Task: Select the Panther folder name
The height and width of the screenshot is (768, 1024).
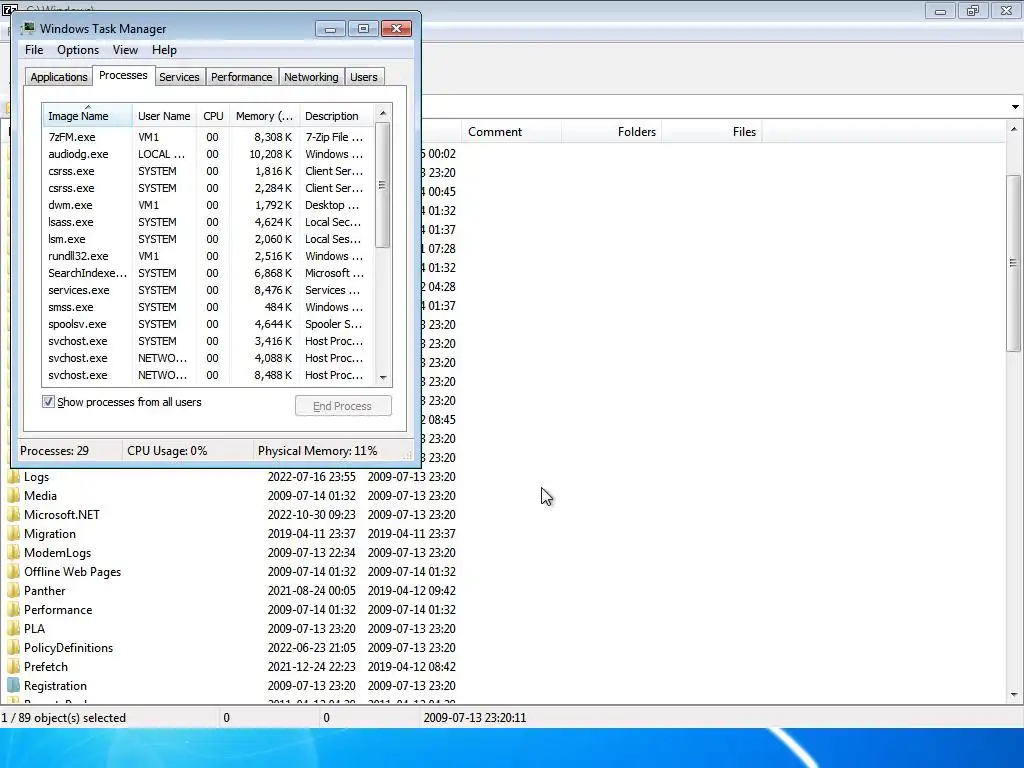Action: tap(44, 590)
